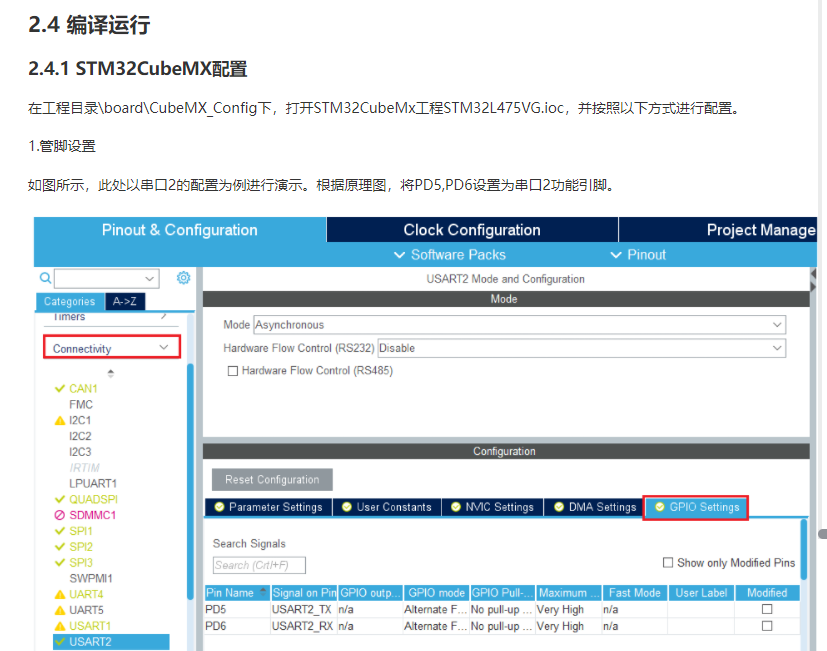827x651 pixels.
Task: Click the side panel collapse arrows at right edge
Action: tap(813, 280)
